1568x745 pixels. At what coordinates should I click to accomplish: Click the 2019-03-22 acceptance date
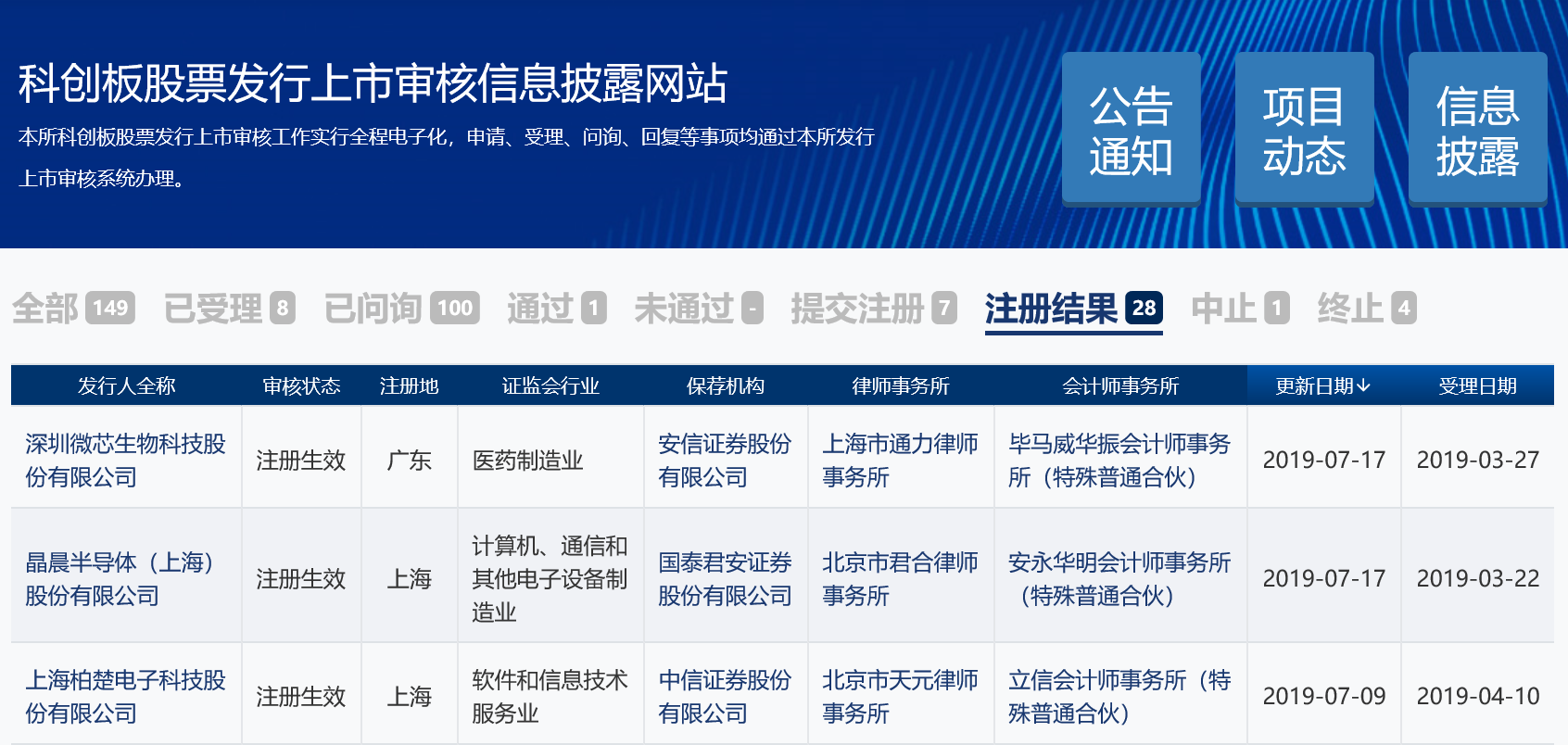click(x=1477, y=579)
